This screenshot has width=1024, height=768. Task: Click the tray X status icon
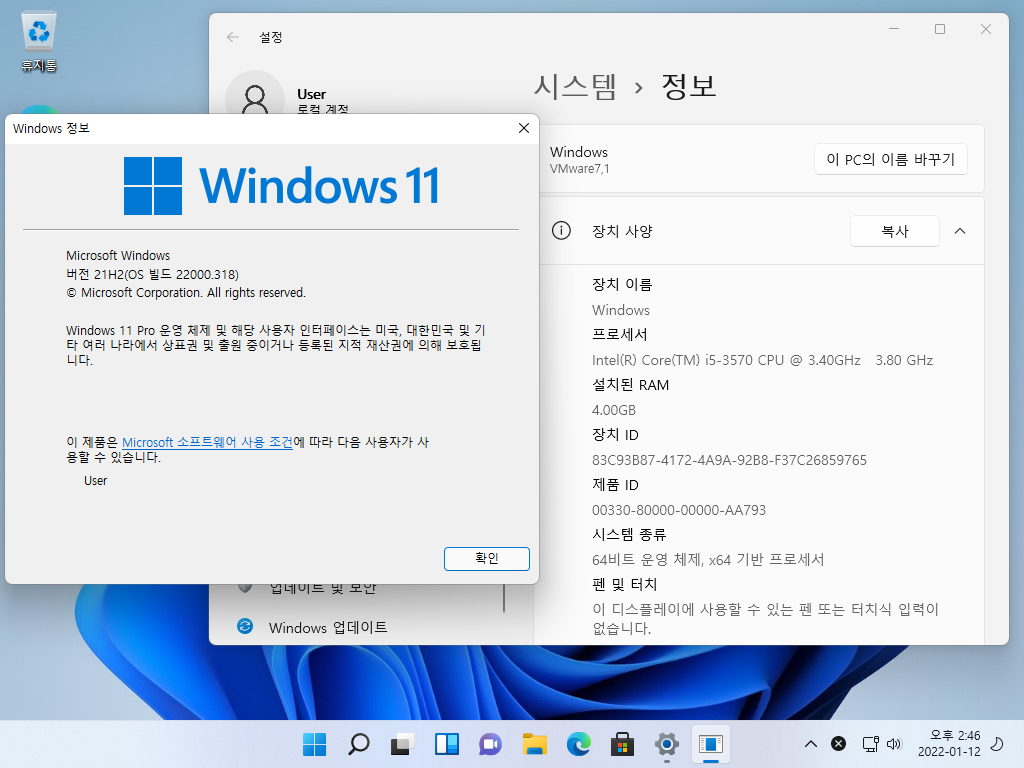[839, 744]
